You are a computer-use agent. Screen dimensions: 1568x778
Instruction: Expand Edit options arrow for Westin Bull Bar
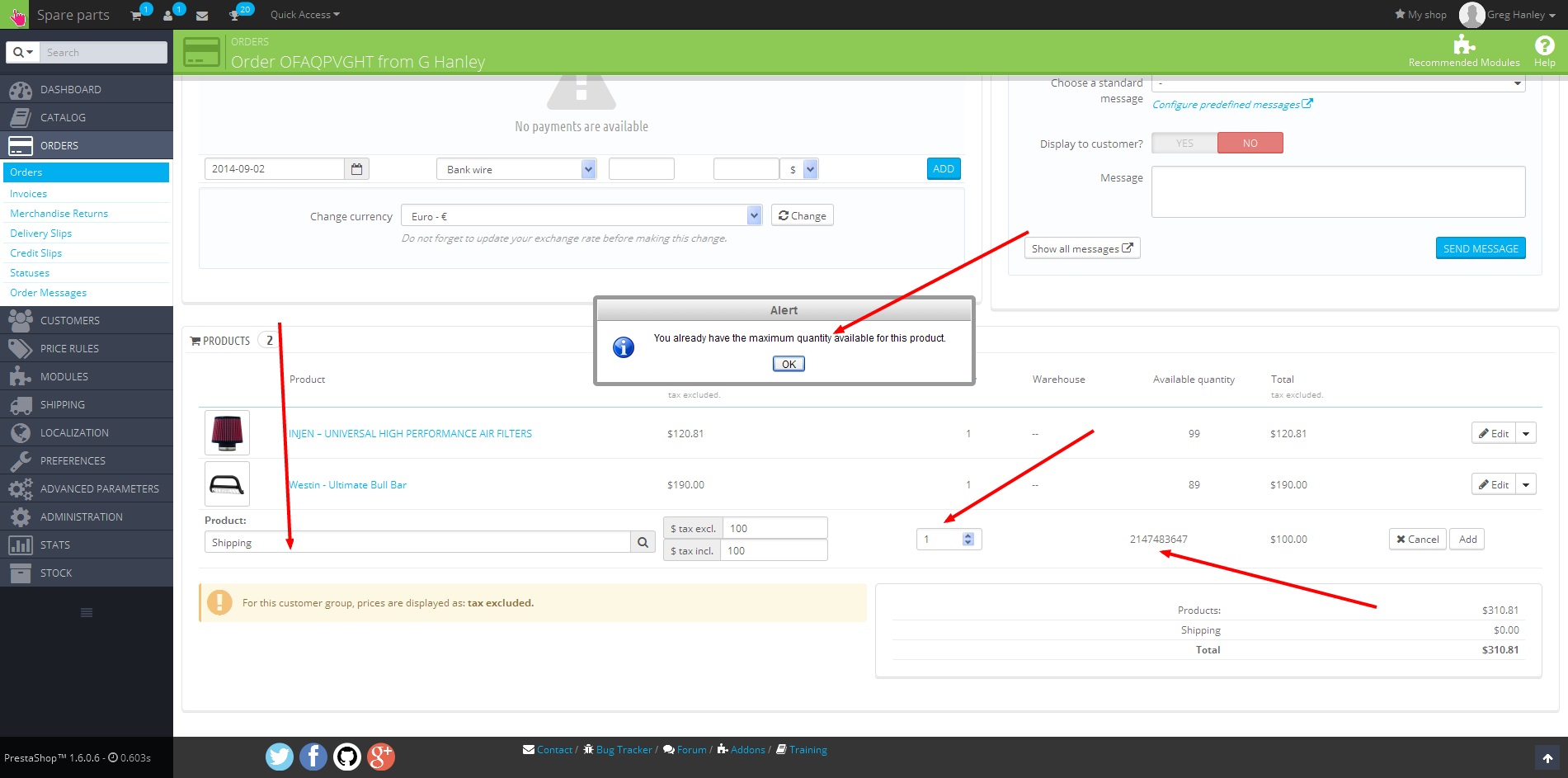1526,484
